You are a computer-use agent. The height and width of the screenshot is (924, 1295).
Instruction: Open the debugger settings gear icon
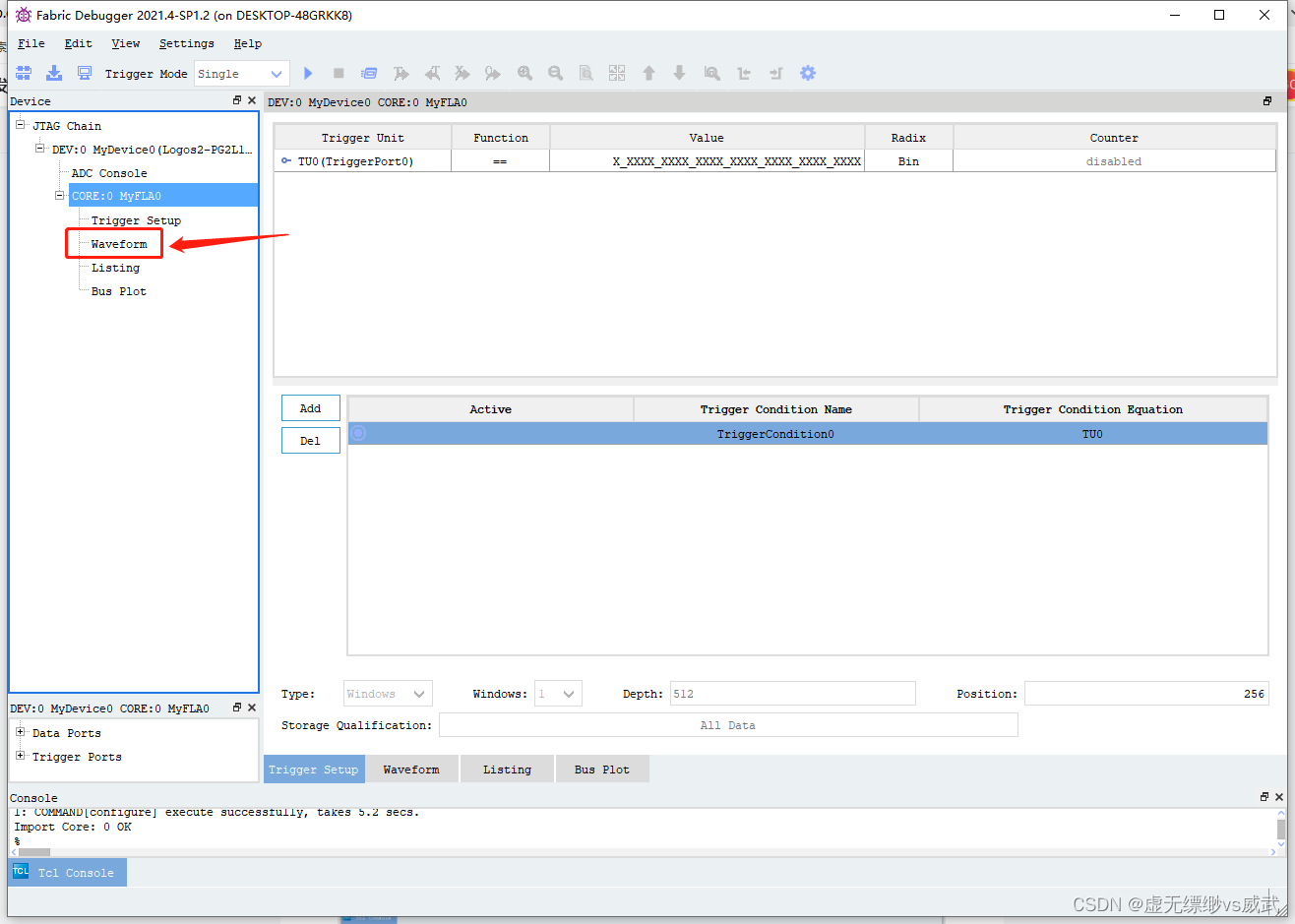[808, 73]
